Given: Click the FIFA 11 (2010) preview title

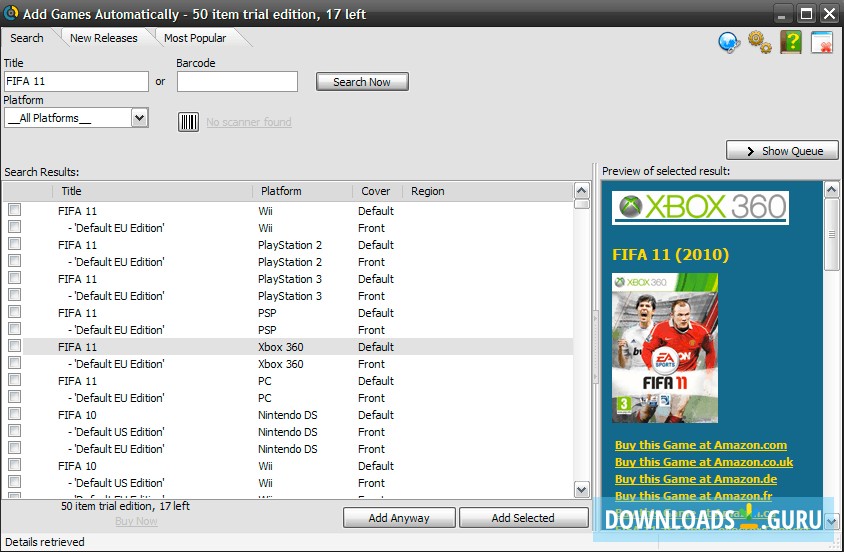Looking at the screenshot, I should (670, 254).
